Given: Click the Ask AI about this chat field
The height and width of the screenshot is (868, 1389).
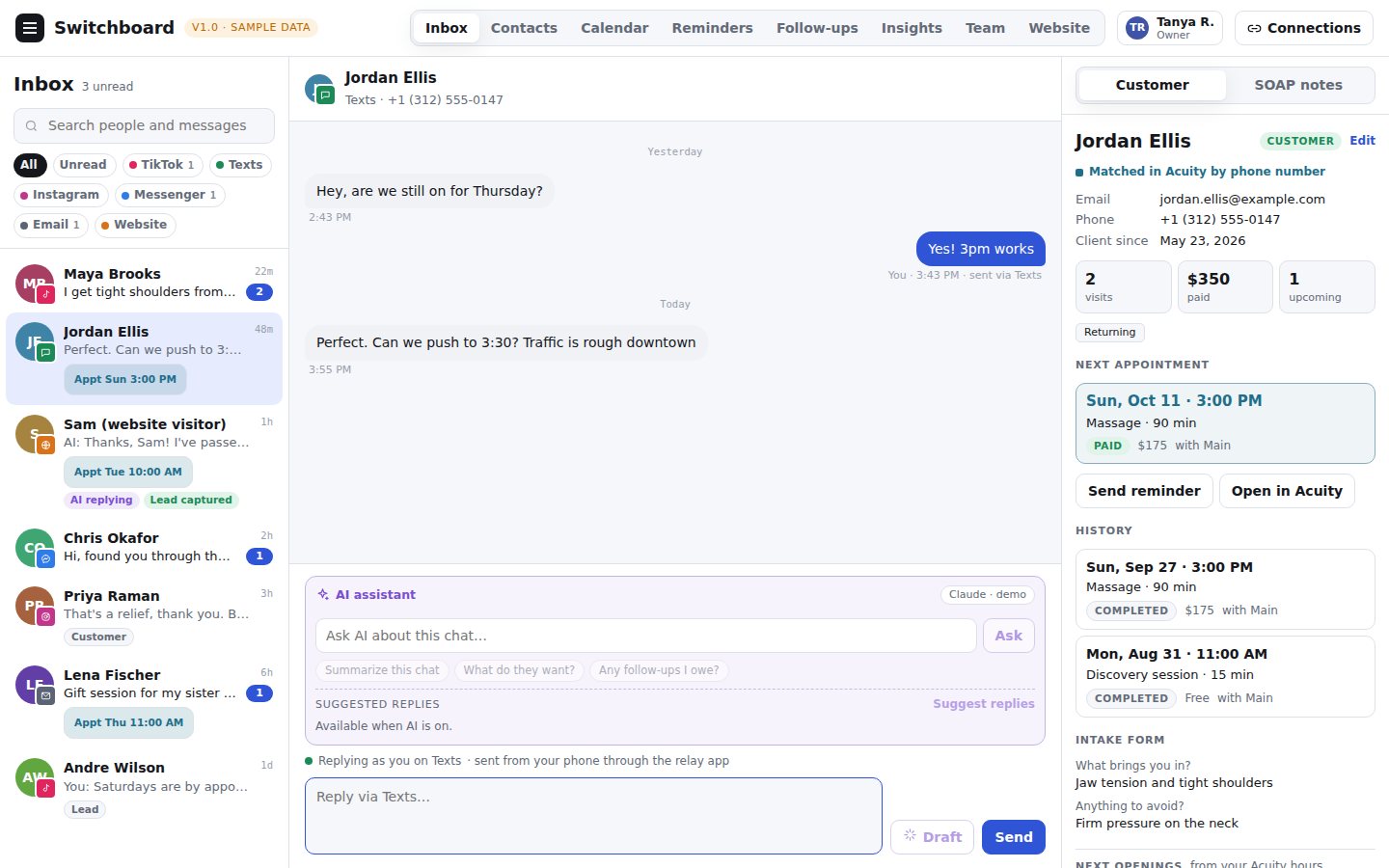Looking at the screenshot, I should click(x=646, y=636).
